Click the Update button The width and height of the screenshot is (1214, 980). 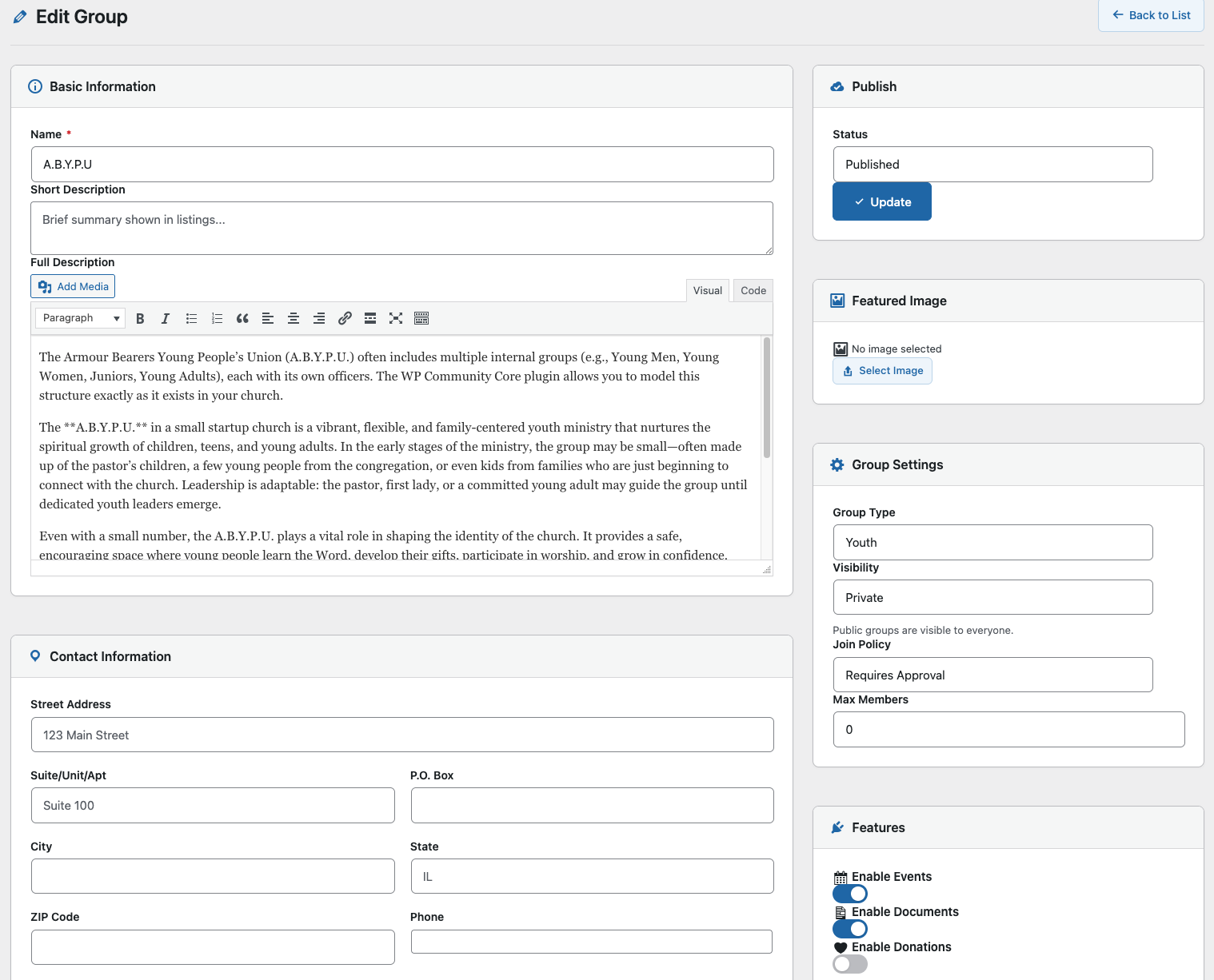tap(881, 202)
